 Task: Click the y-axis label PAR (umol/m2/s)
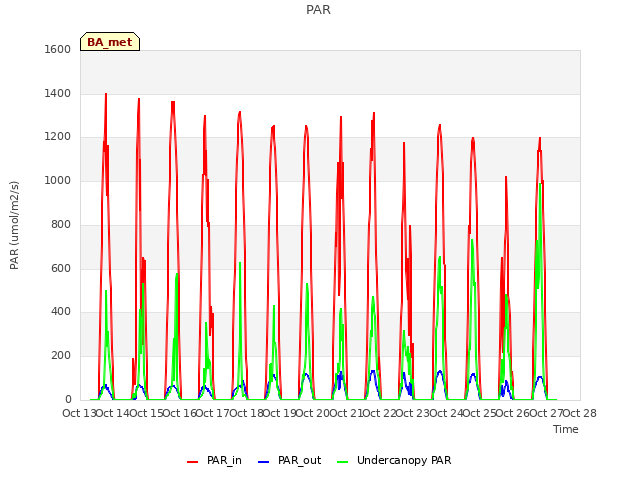14,225
